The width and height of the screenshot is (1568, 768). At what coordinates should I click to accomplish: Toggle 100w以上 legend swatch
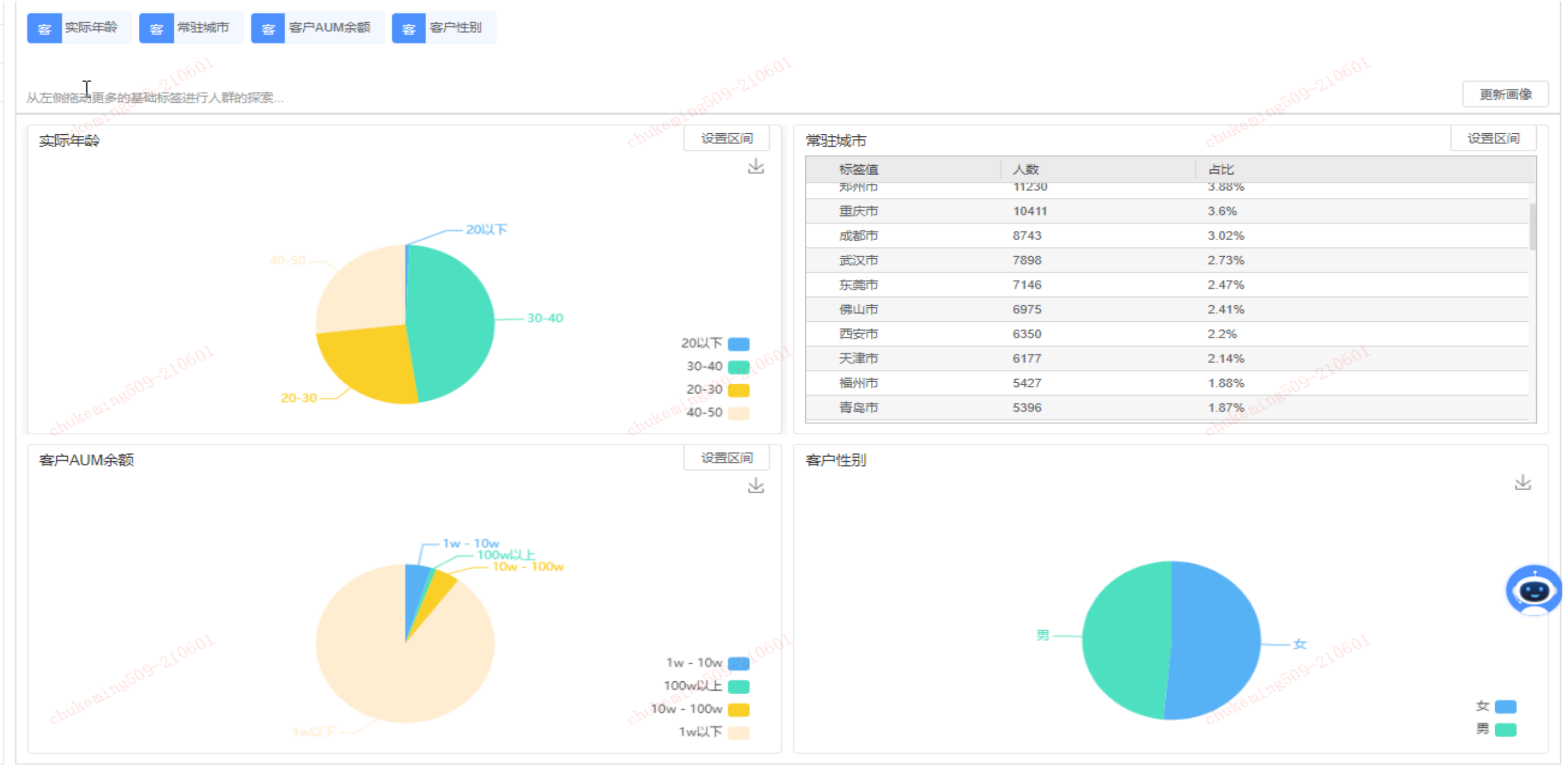pyautogui.click(x=738, y=687)
